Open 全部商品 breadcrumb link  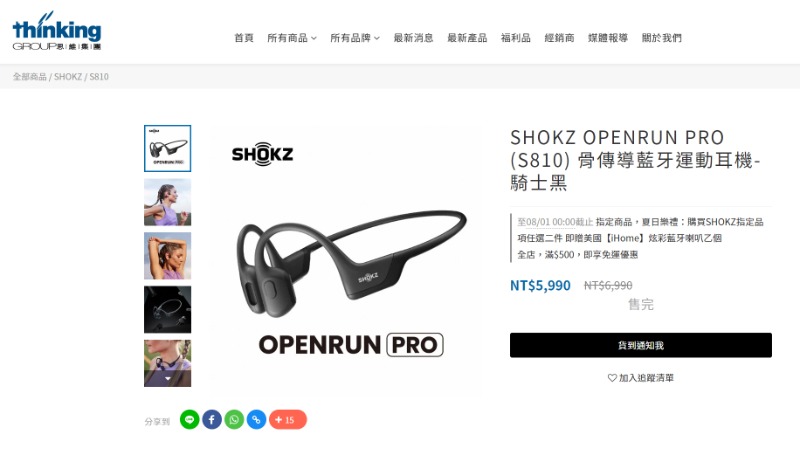pyautogui.click(x=30, y=76)
